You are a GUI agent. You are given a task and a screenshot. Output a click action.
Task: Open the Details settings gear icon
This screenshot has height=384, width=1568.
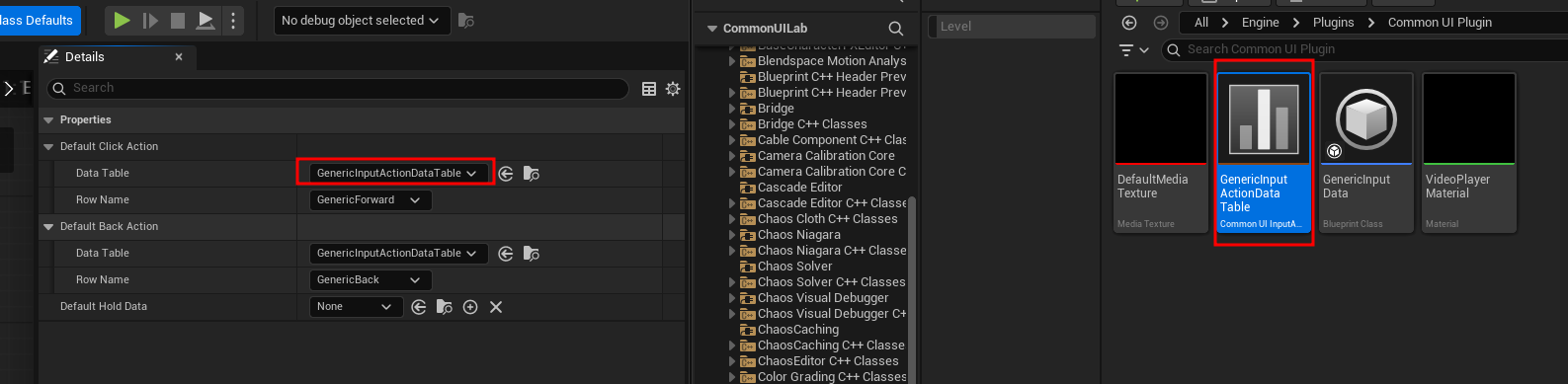point(673,89)
